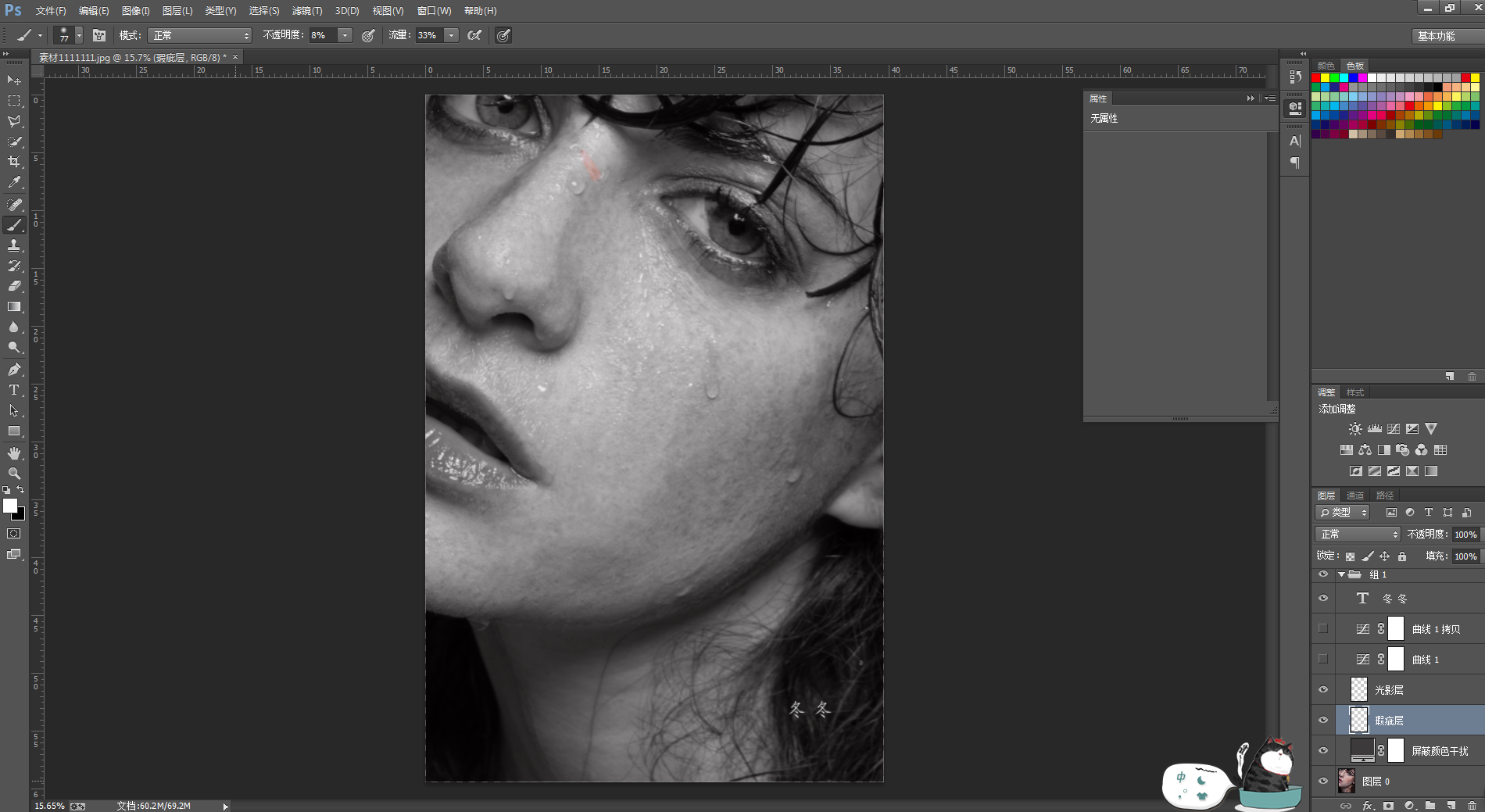Select the Polygonal Lasso tool

[x=14, y=121]
